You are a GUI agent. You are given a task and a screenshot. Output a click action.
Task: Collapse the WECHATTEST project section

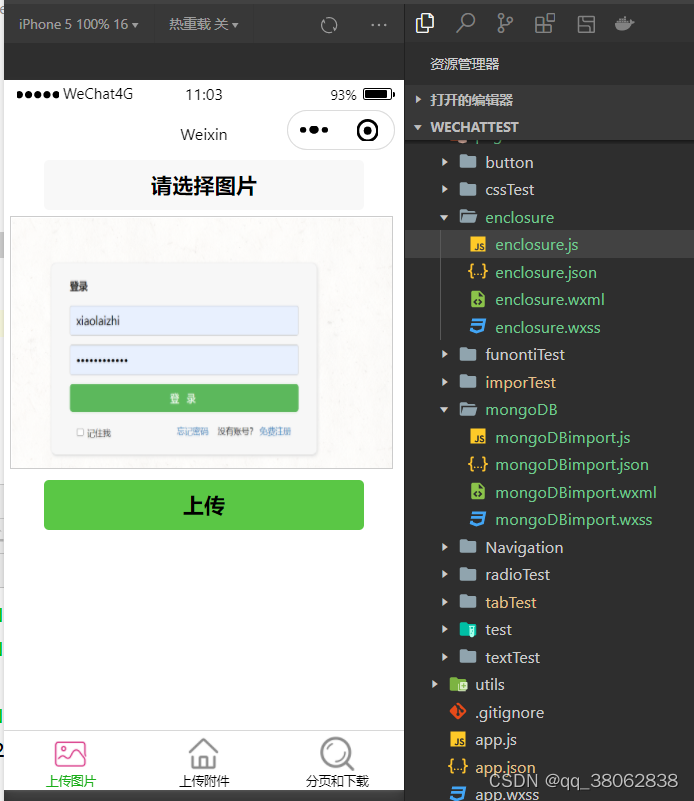pyautogui.click(x=549, y=127)
